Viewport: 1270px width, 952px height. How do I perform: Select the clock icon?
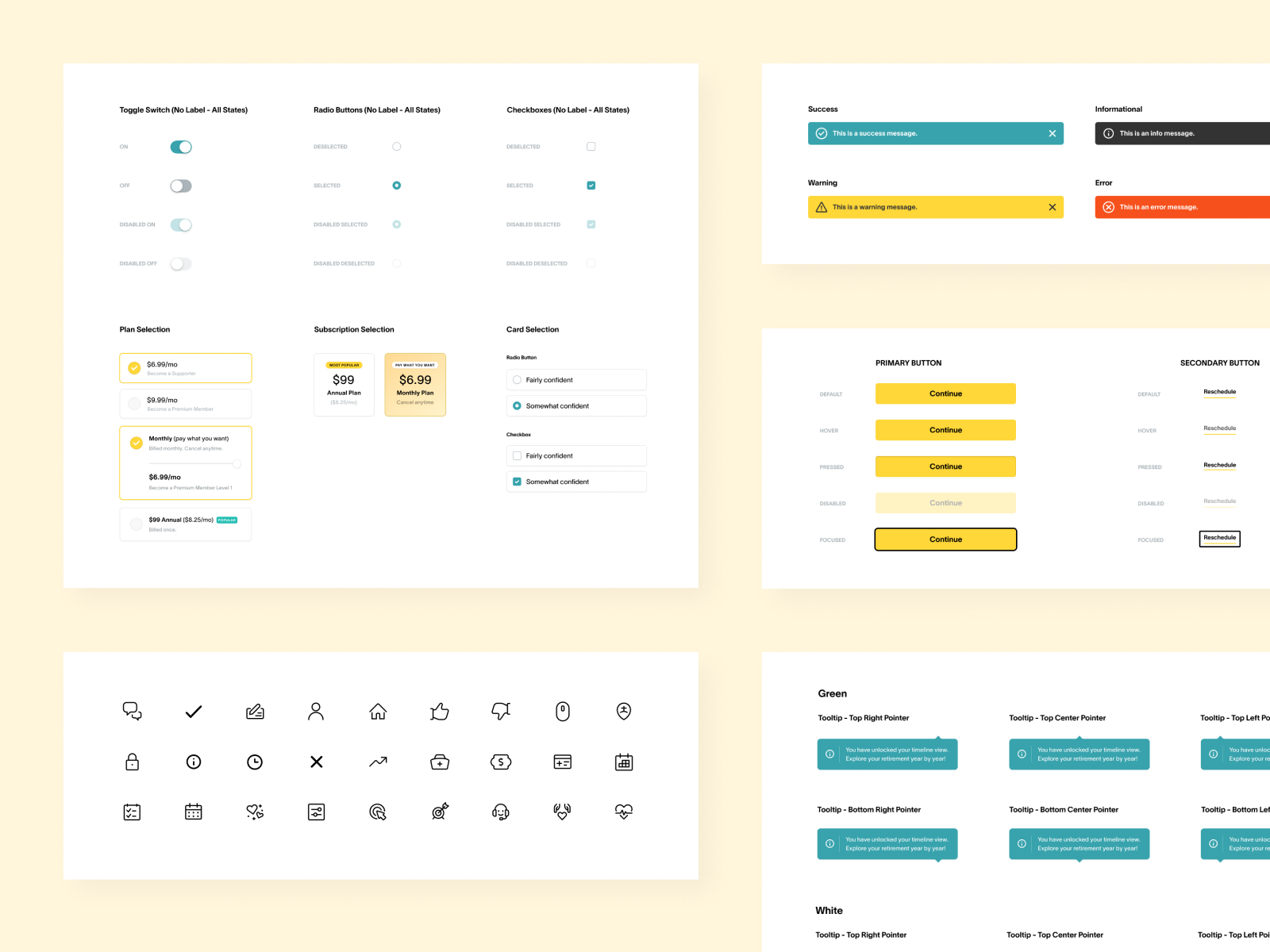click(255, 762)
